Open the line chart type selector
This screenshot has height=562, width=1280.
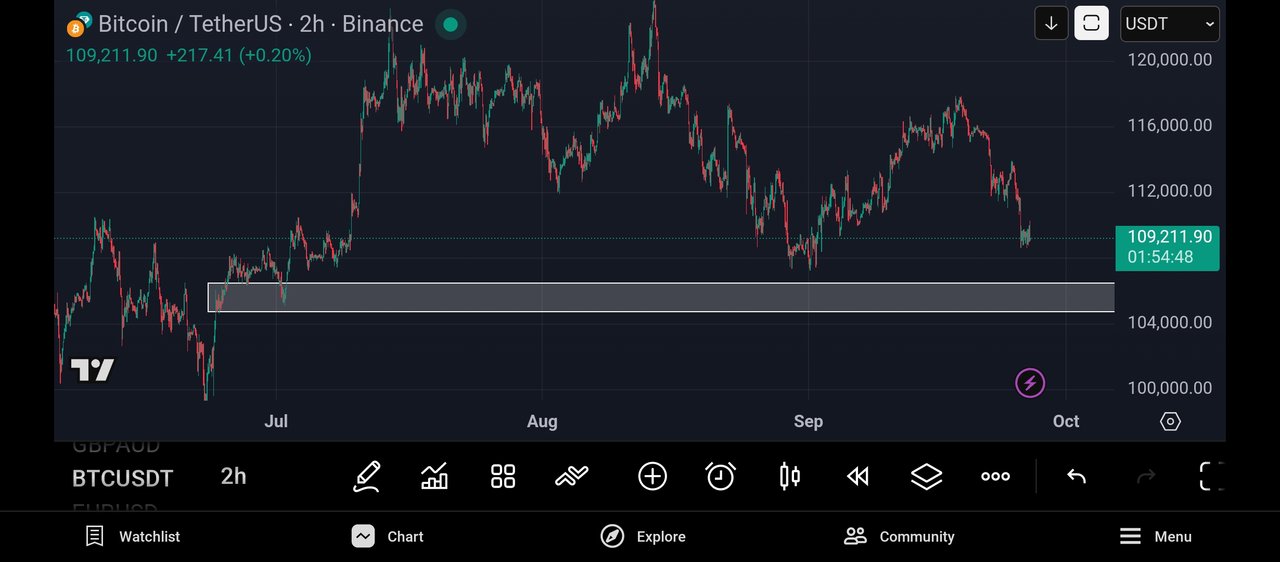coord(572,477)
